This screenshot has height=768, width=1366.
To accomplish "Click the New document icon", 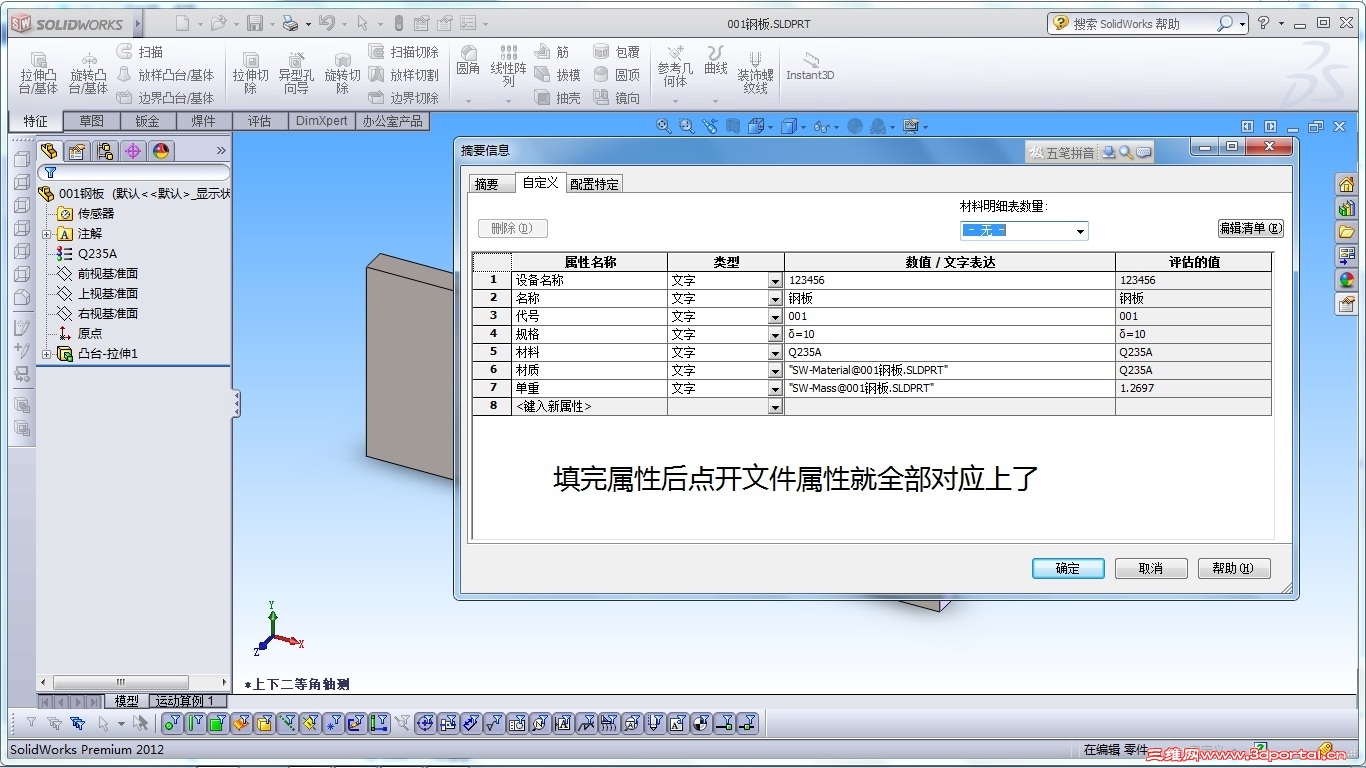I will pos(181,23).
